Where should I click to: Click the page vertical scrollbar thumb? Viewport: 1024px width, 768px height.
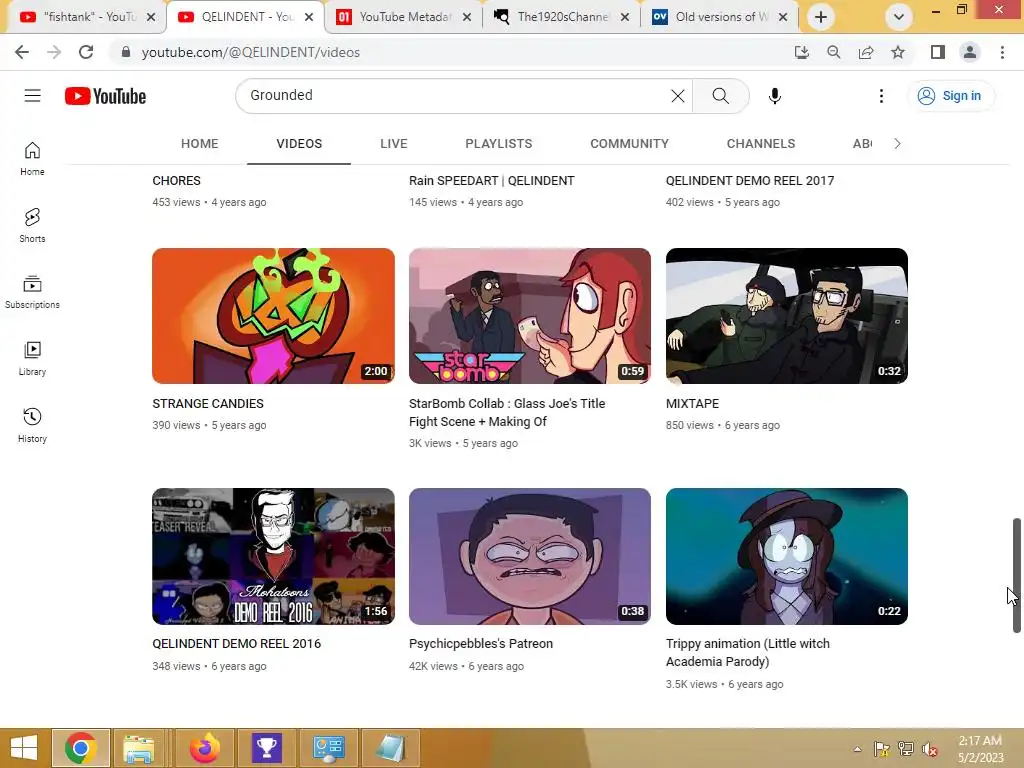[x=1016, y=575]
